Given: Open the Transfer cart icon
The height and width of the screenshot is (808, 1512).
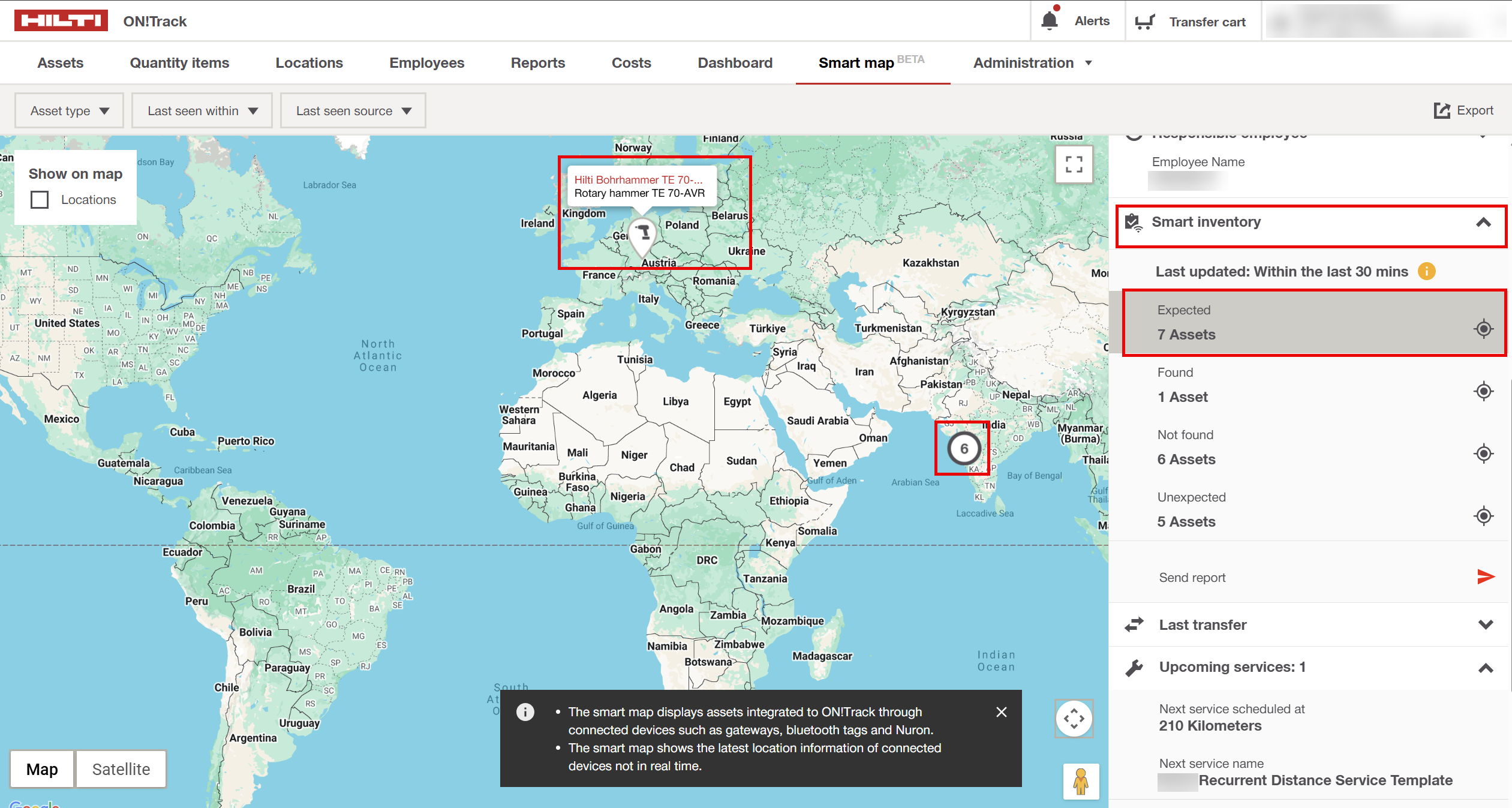Looking at the screenshot, I should pos(1145,22).
